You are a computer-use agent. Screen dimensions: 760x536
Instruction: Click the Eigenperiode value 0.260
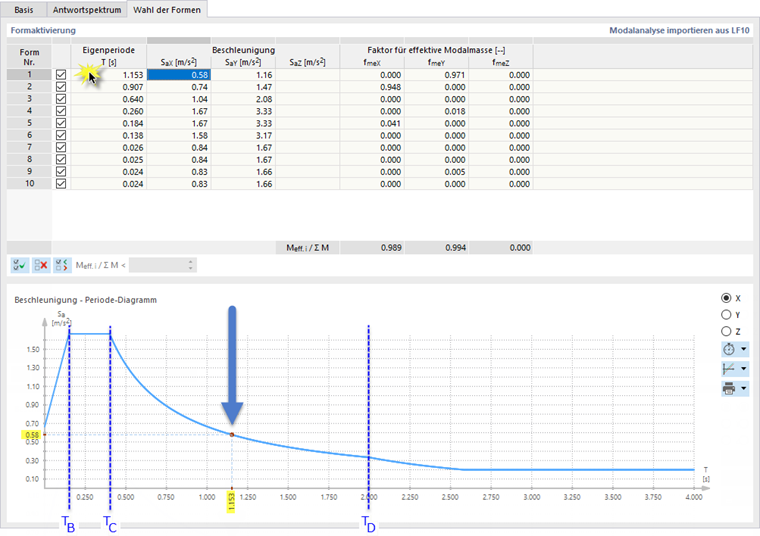(x=133, y=111)
